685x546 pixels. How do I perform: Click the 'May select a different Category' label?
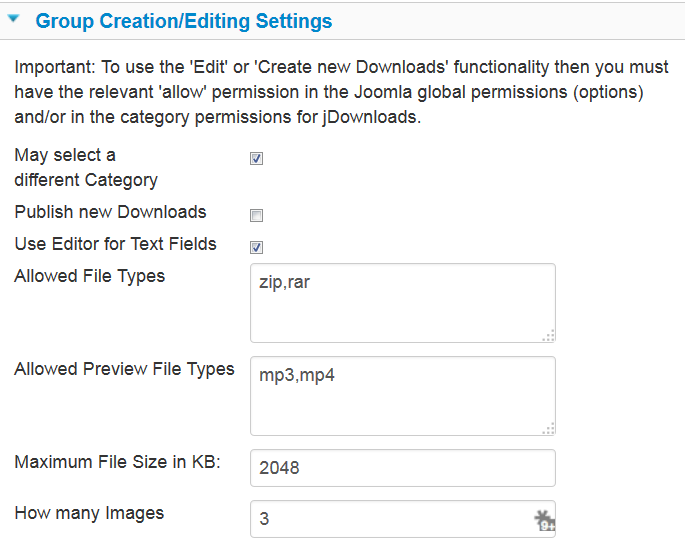point(86,167)
